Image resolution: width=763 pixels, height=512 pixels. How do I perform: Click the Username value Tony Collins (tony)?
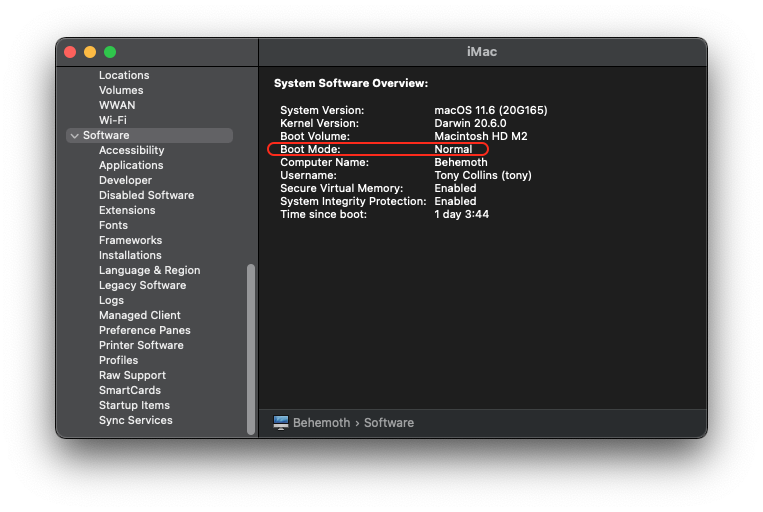tap(483, 176)
